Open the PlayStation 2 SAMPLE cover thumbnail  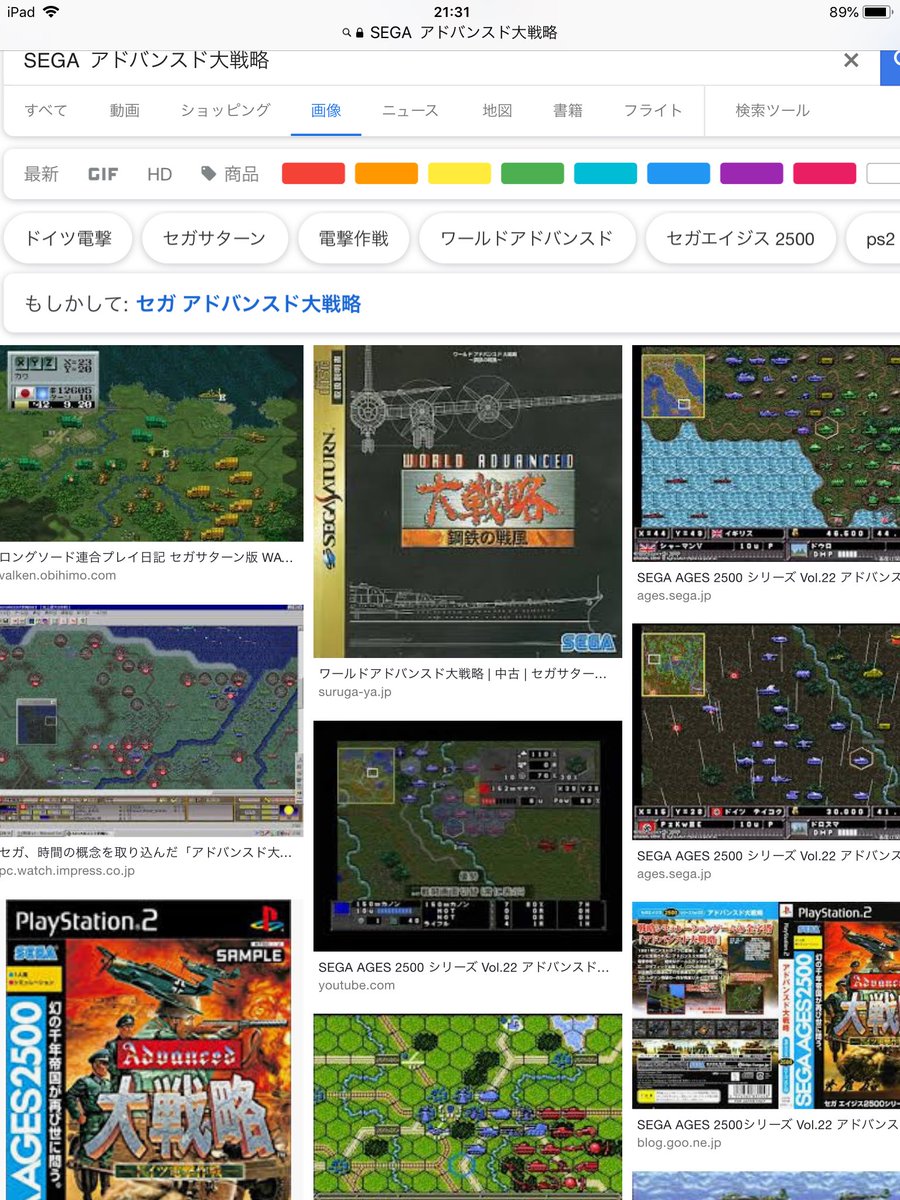148,1050
